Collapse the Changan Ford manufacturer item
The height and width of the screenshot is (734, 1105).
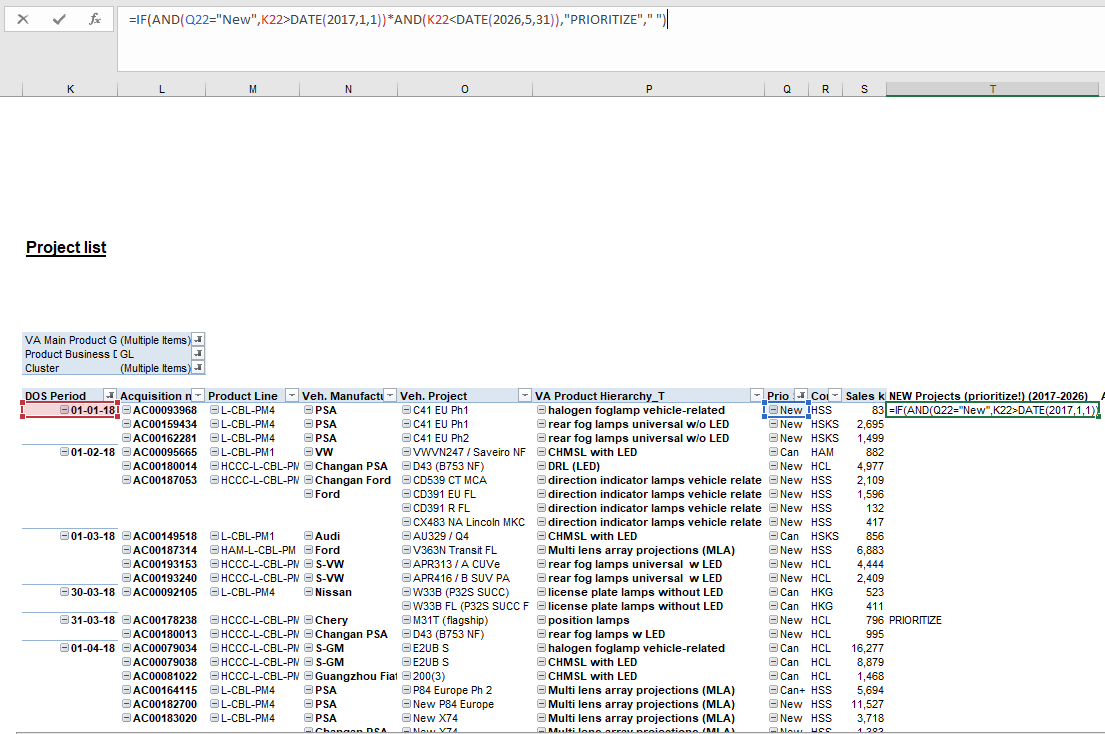coord(309,480)
